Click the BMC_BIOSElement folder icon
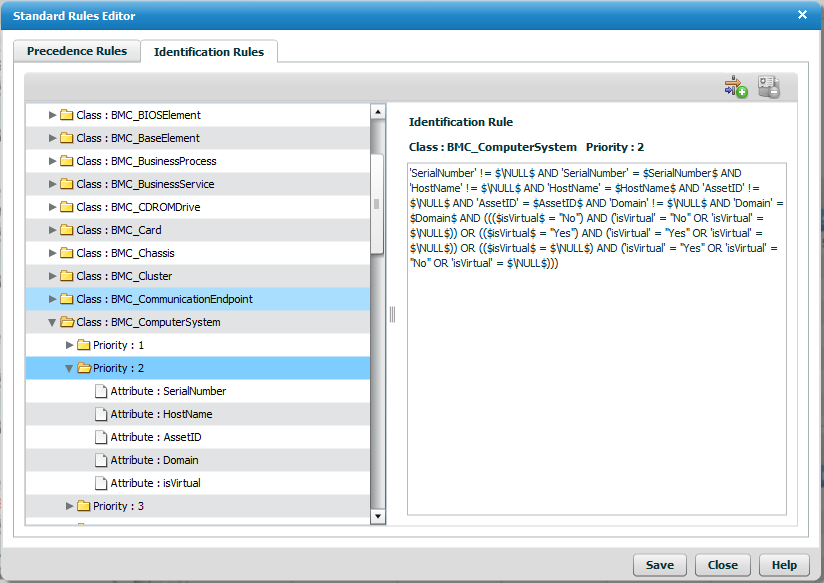This screenshot has height=583, width=824. (66, 115)
